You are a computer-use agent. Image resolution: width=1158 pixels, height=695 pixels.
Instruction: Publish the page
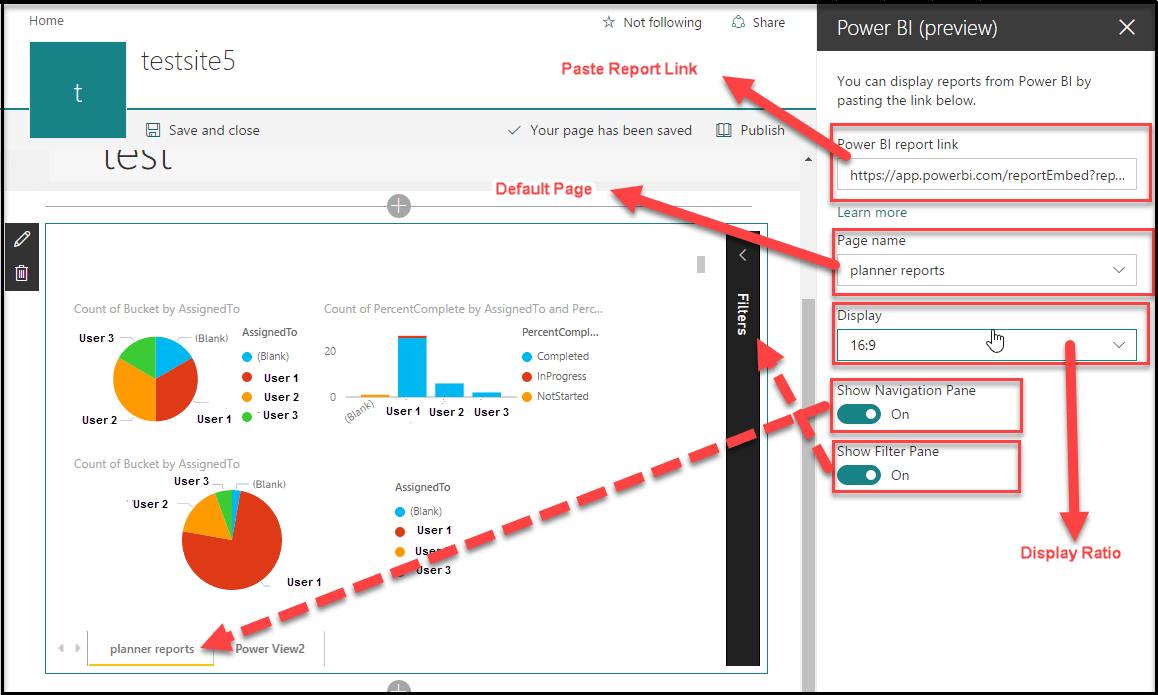point(751,130)
